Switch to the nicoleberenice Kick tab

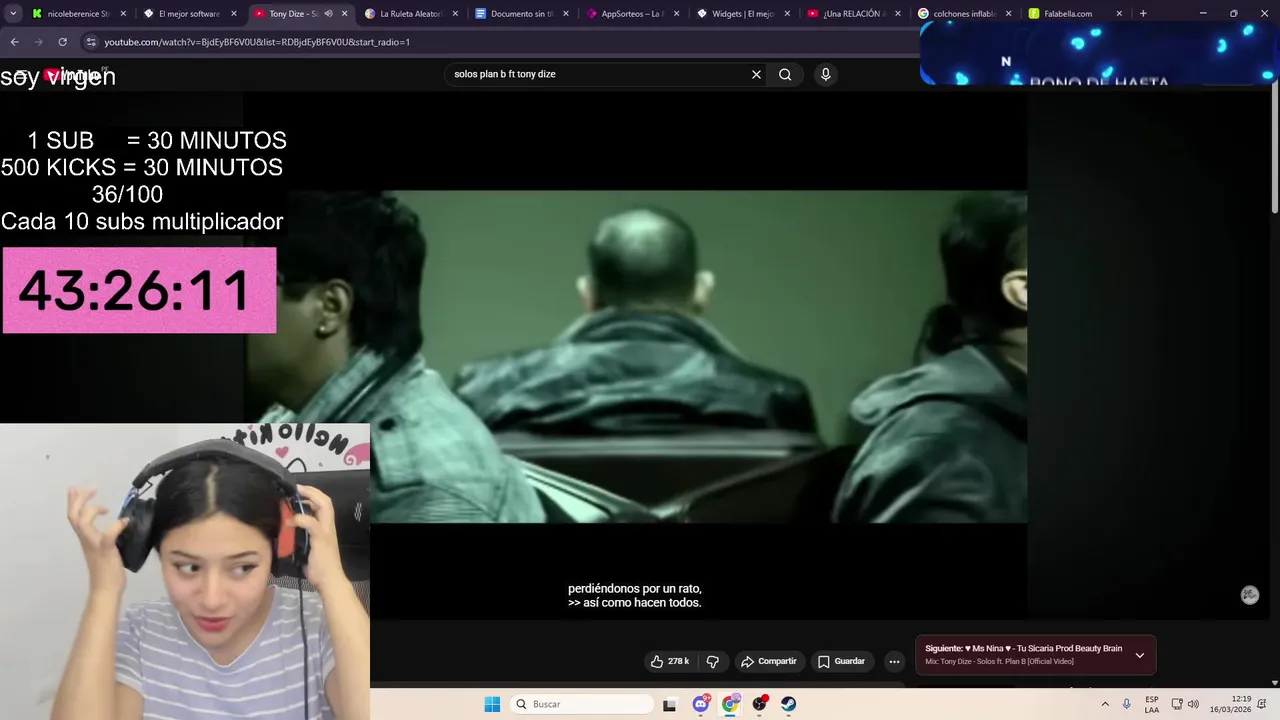point(78,14)
